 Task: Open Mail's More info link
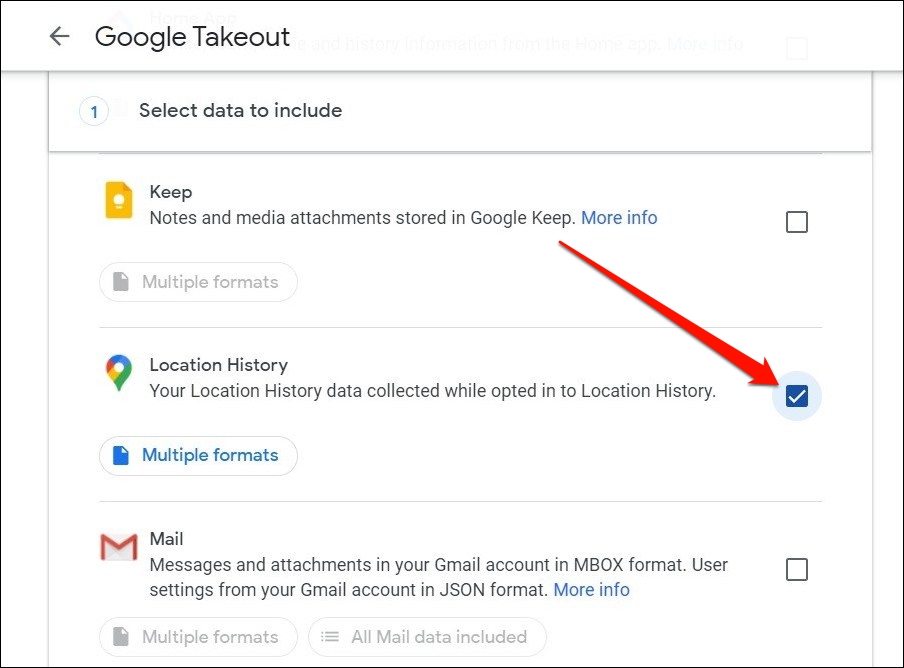(x=592, y=590)
